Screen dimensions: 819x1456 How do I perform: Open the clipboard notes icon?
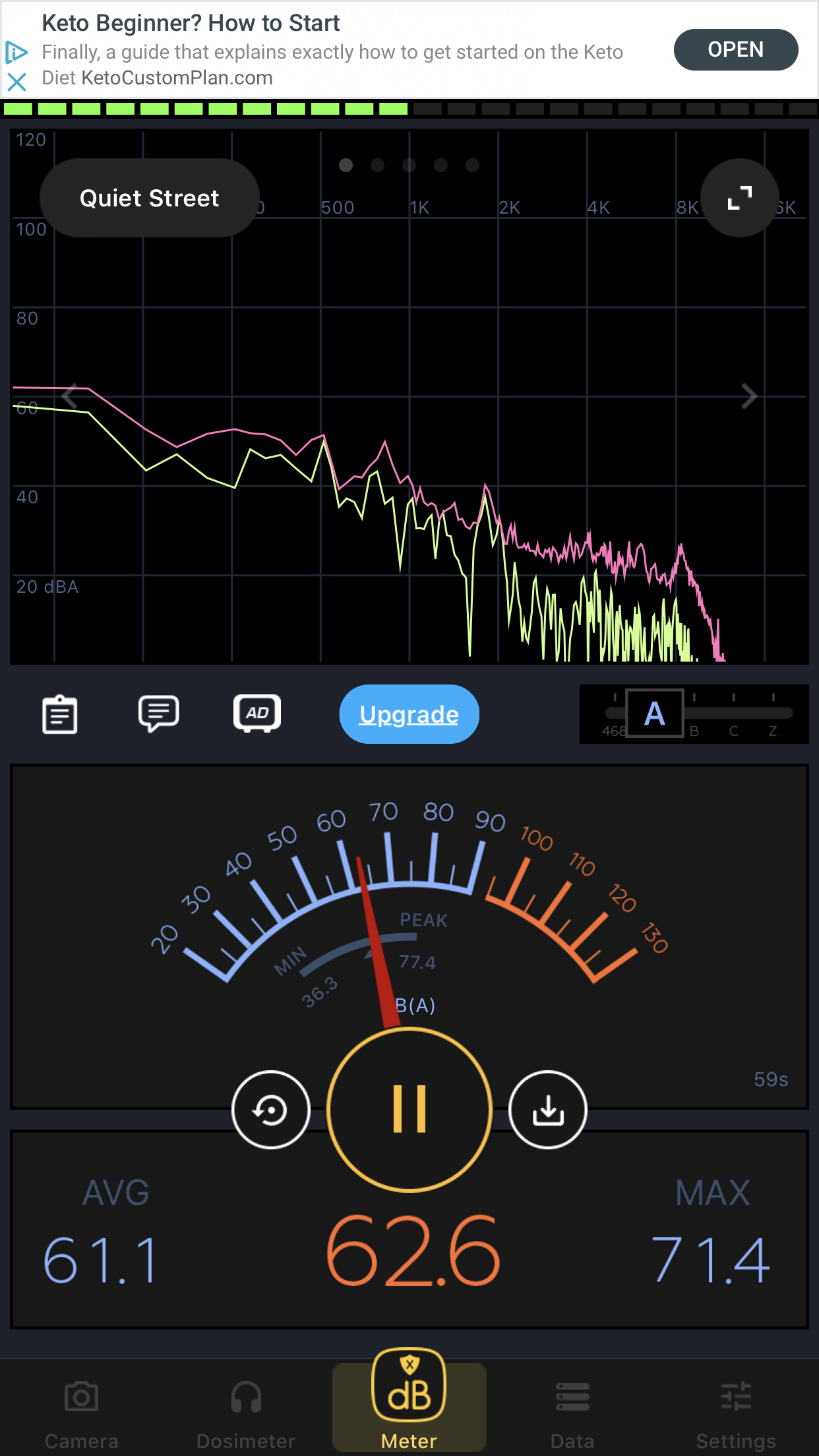[60, 714]
